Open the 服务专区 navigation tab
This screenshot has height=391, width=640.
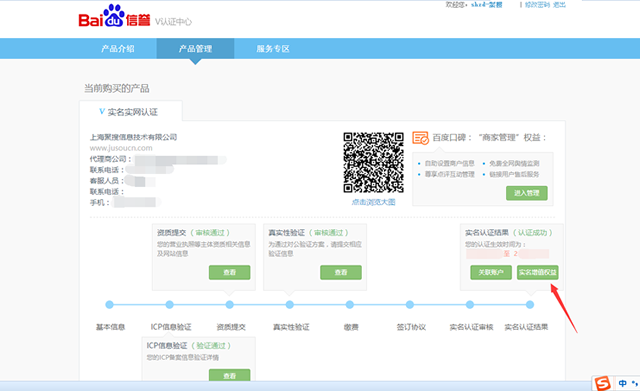(x=273, y=49)
